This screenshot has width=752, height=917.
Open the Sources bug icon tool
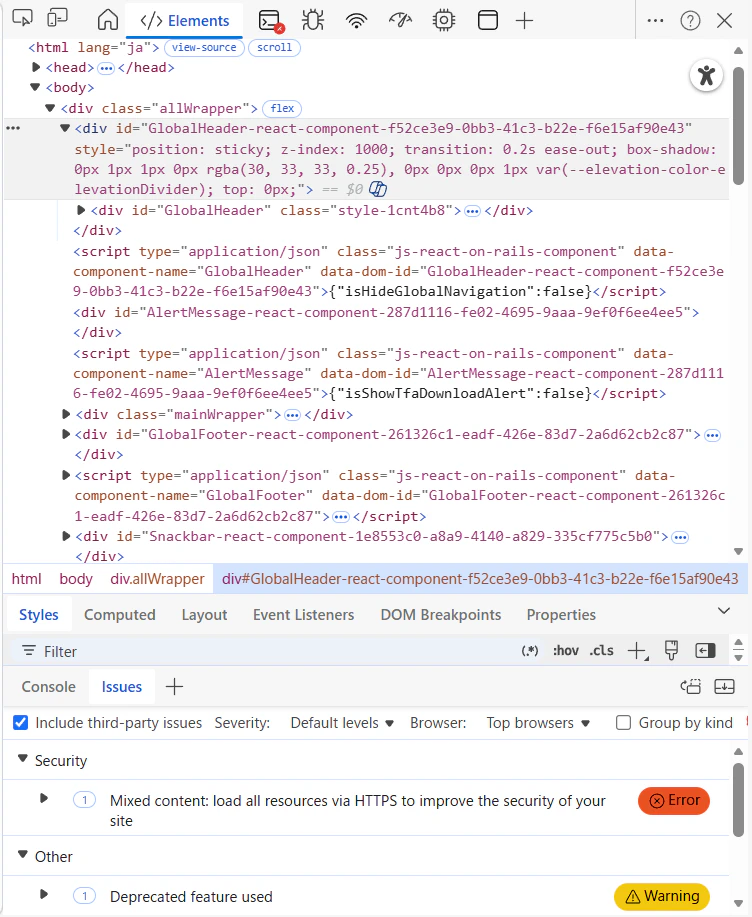pyautogui.click(x=313, y=20)
